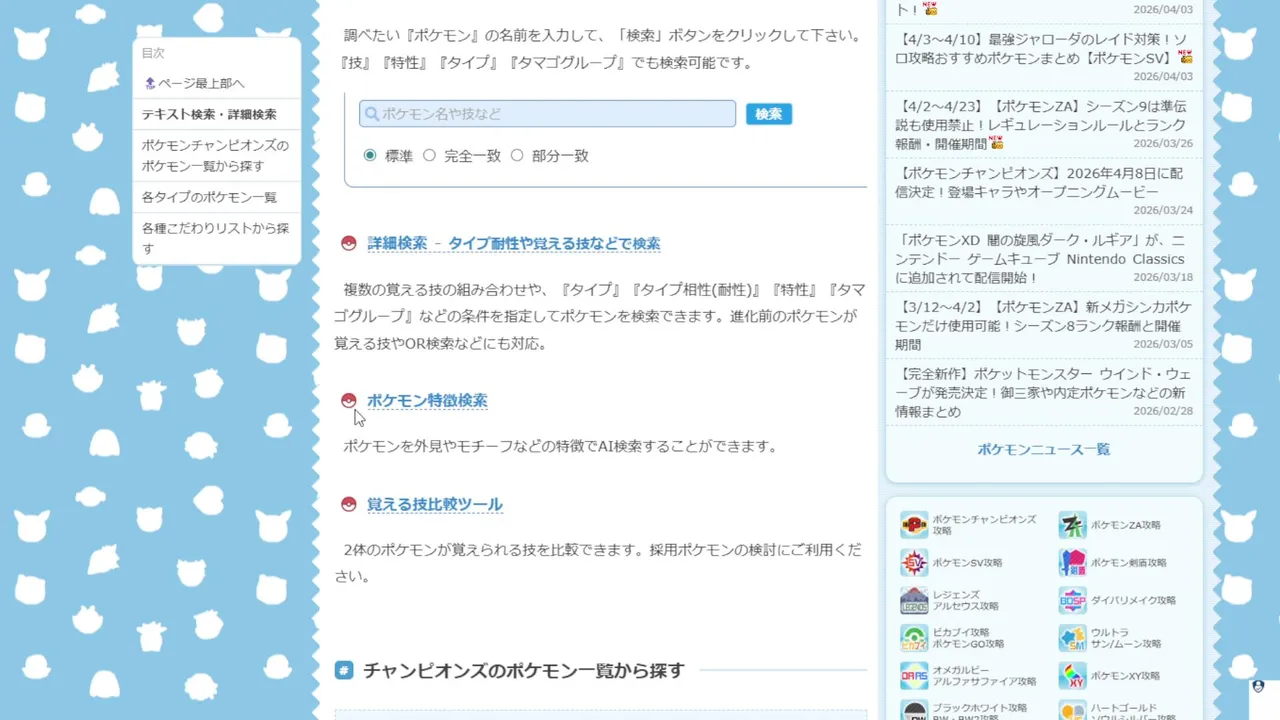Viewport: 1280px width, 720px height.
Task: Click ポケモンXY攻略 text
Action: tap(1126, 676)
